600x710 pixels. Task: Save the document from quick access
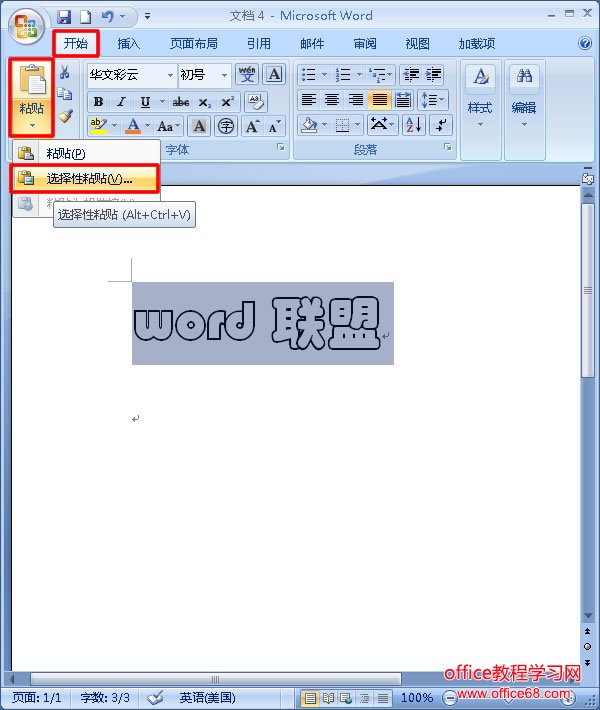pos(64,17)
